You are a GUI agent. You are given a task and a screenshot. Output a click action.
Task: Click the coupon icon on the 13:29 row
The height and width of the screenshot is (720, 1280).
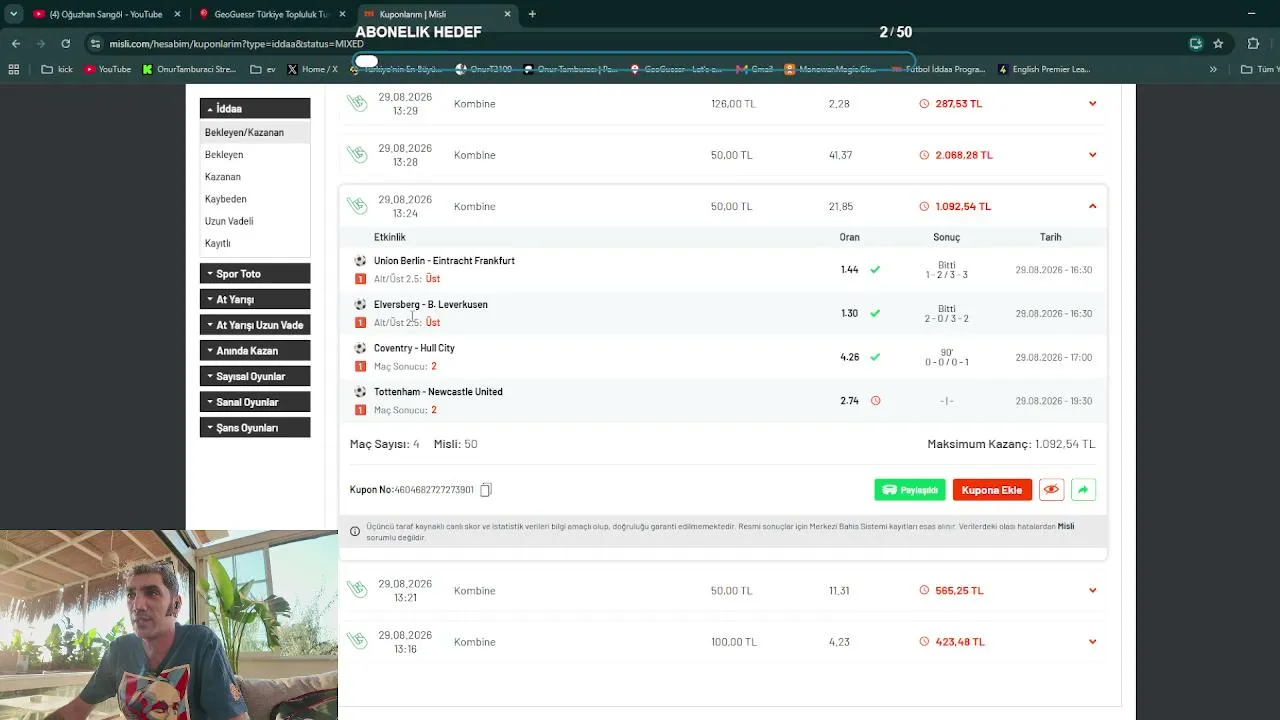pyautogui.click(x=357, y=103)
